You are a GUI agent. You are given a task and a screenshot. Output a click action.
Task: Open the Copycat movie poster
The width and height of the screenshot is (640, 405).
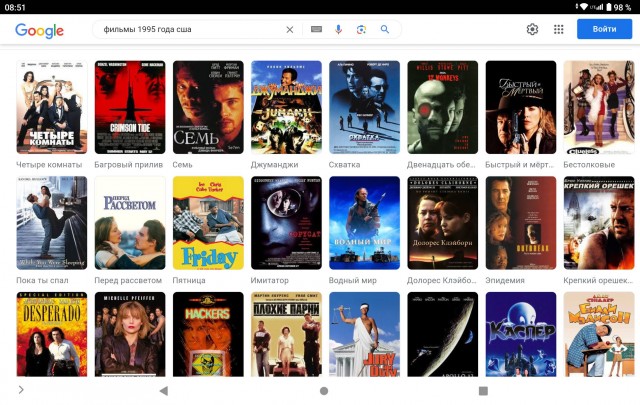coord(286,223)
